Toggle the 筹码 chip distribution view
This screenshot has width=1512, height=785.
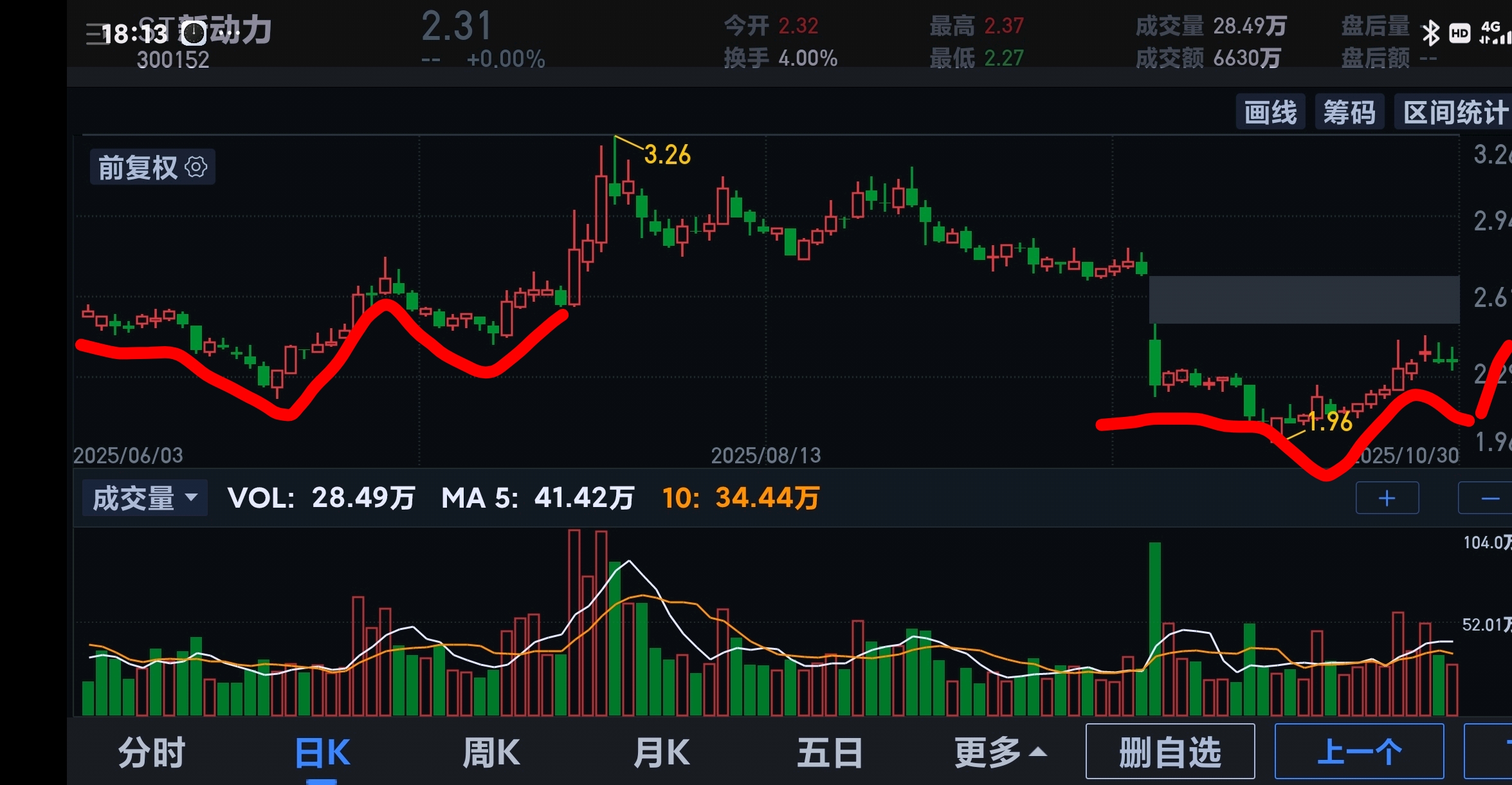[x=1349, y=113]
